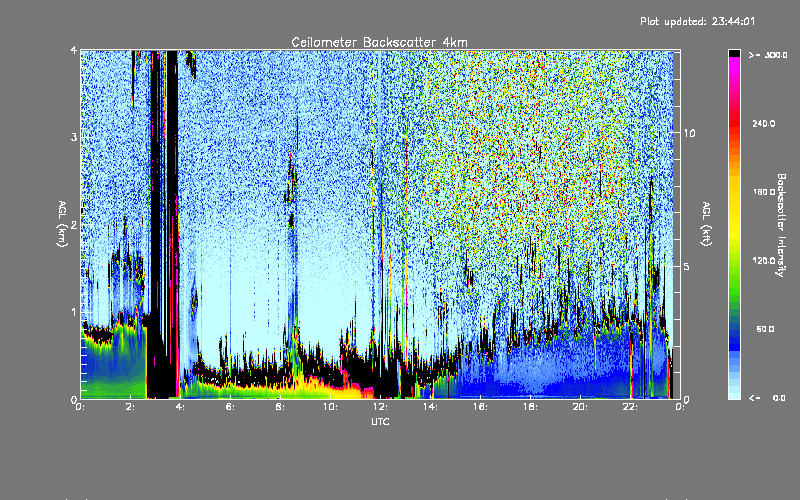Screen dimensions: 800x500
Task: Pick the black segment atop the colorbar
Action: click(x=734, y=53)
